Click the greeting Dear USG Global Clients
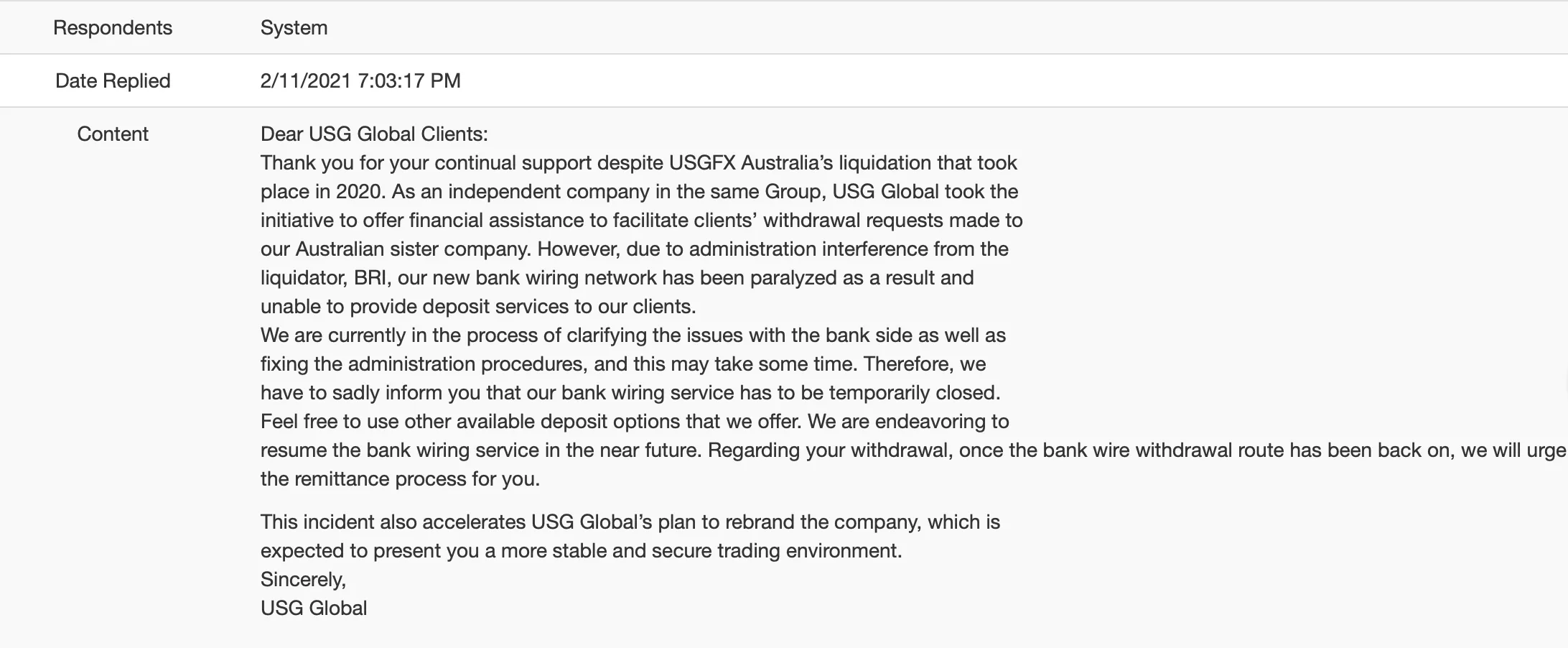 pyautogui.click(x=374, y=134)
